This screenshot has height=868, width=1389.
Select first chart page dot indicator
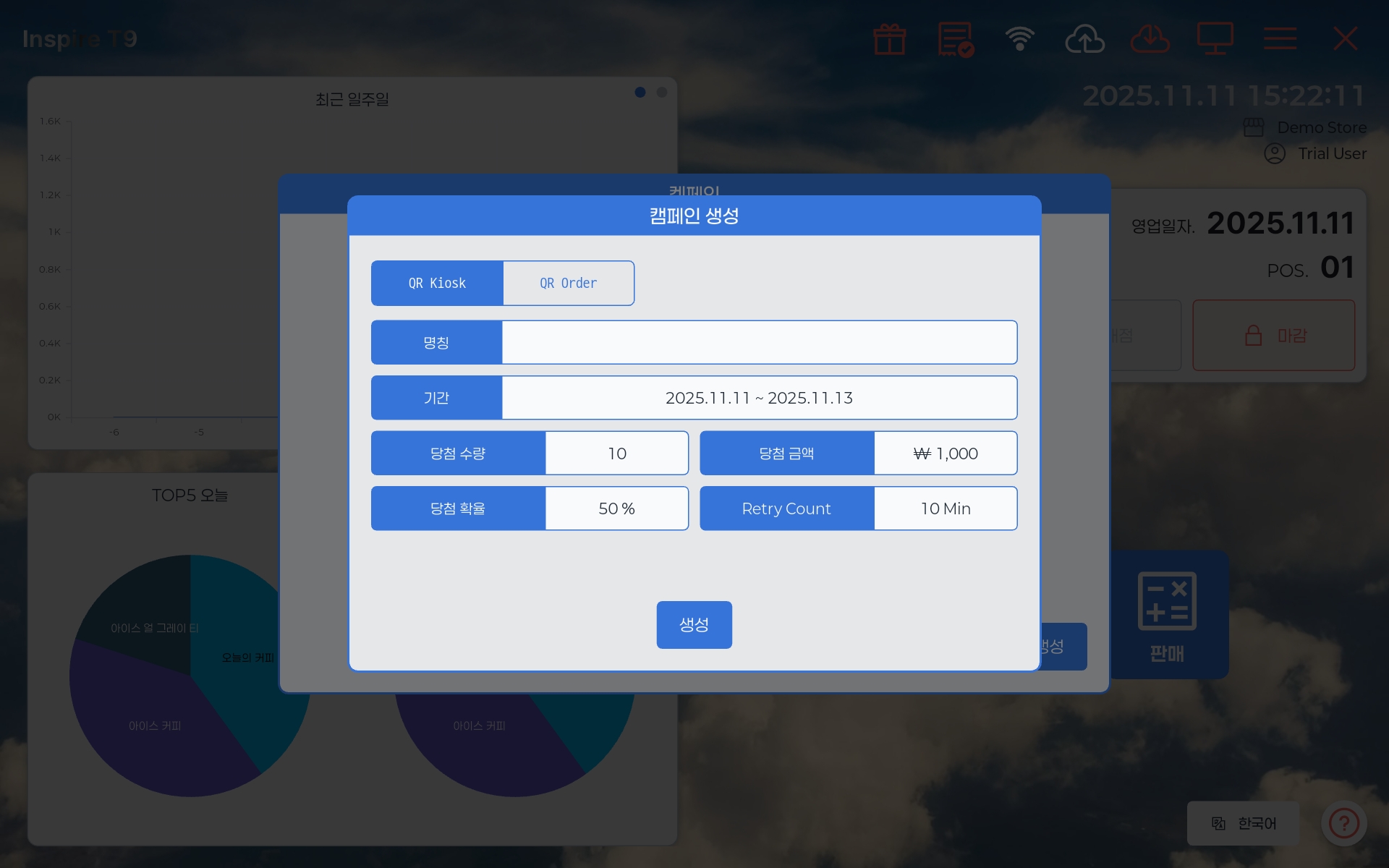640,93
